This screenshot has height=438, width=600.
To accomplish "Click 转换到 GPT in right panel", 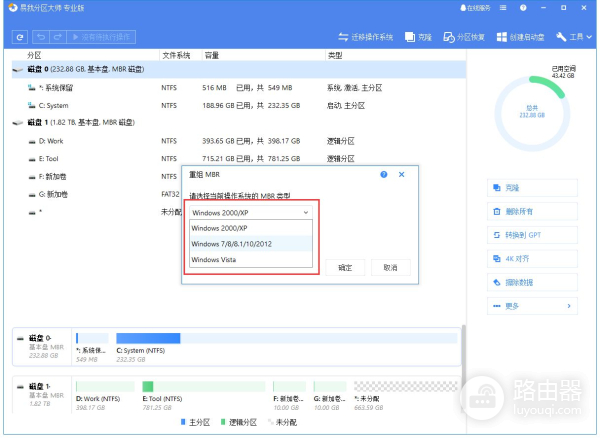I will coord(532,235).
